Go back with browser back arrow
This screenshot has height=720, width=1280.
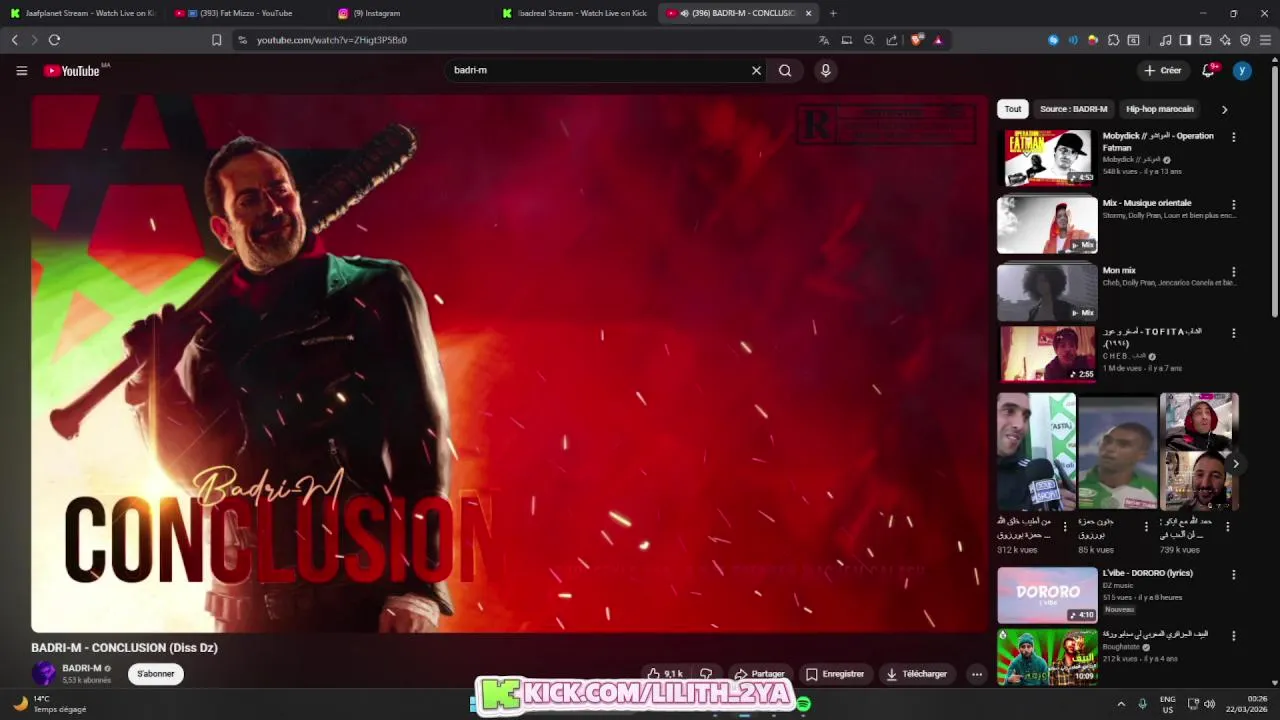tap(15, 40)
